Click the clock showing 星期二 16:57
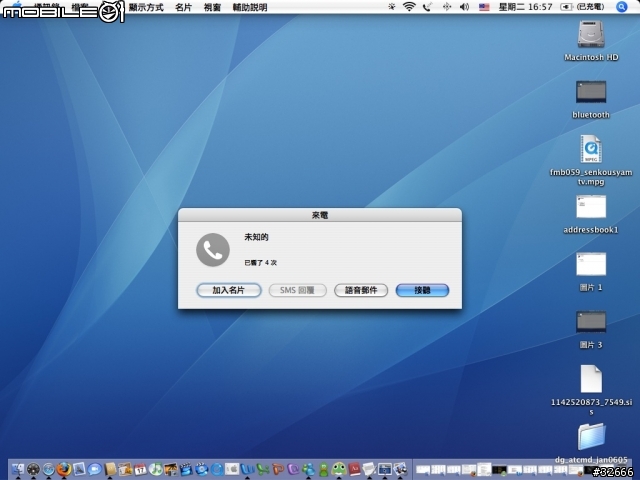640x480 pixels. [x=525, y=7]
